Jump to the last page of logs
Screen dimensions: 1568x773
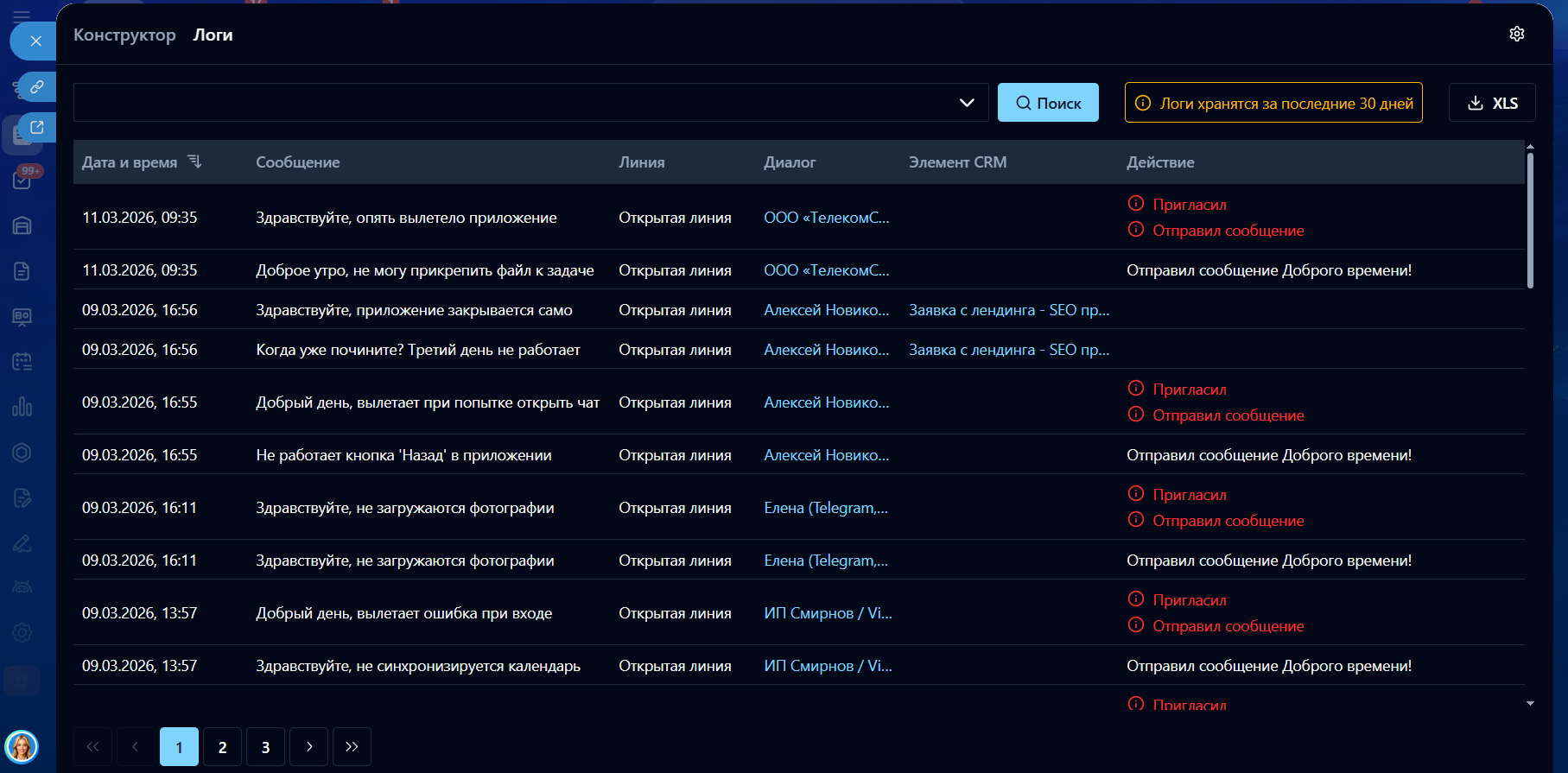click(352, 746)
